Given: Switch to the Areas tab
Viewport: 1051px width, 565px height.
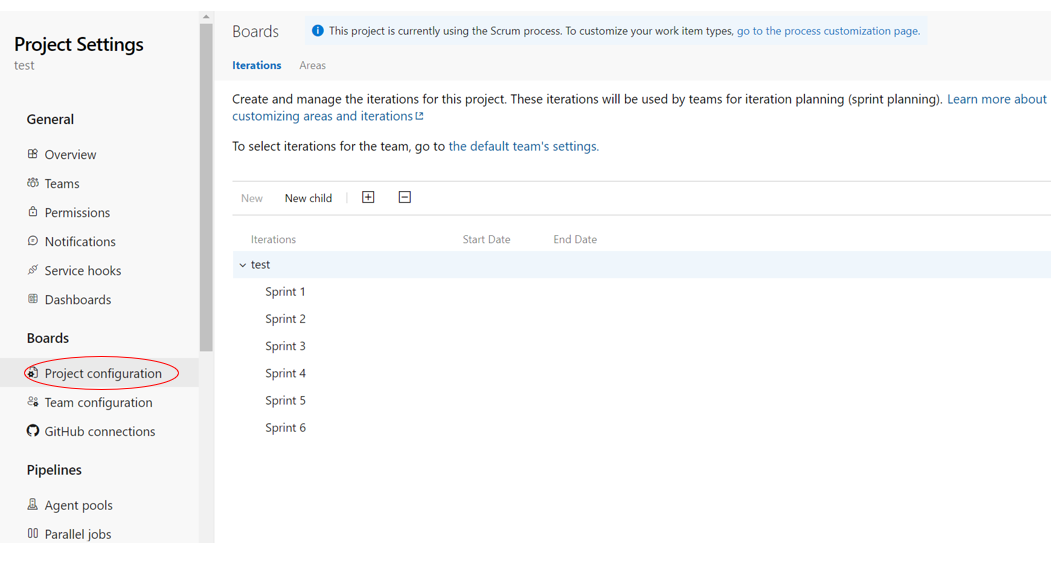Looking at the screenshot, I should click(312, 65).
